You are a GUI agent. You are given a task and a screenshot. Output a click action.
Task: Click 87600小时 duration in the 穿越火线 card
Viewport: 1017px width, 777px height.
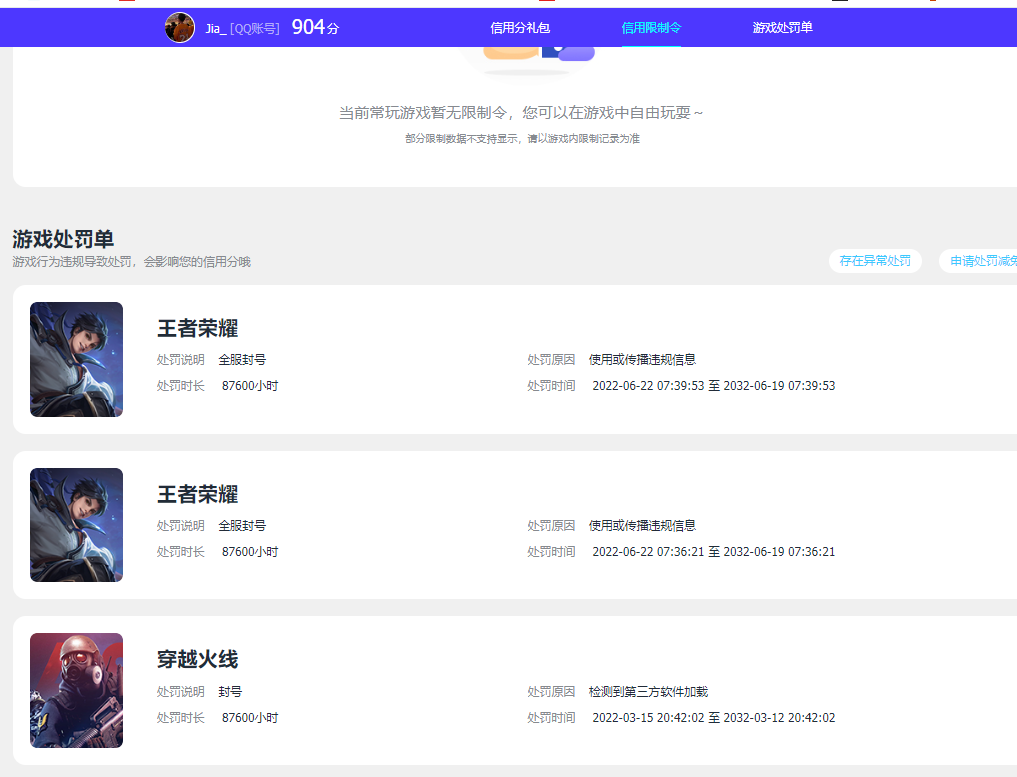(x=250, y=718)
